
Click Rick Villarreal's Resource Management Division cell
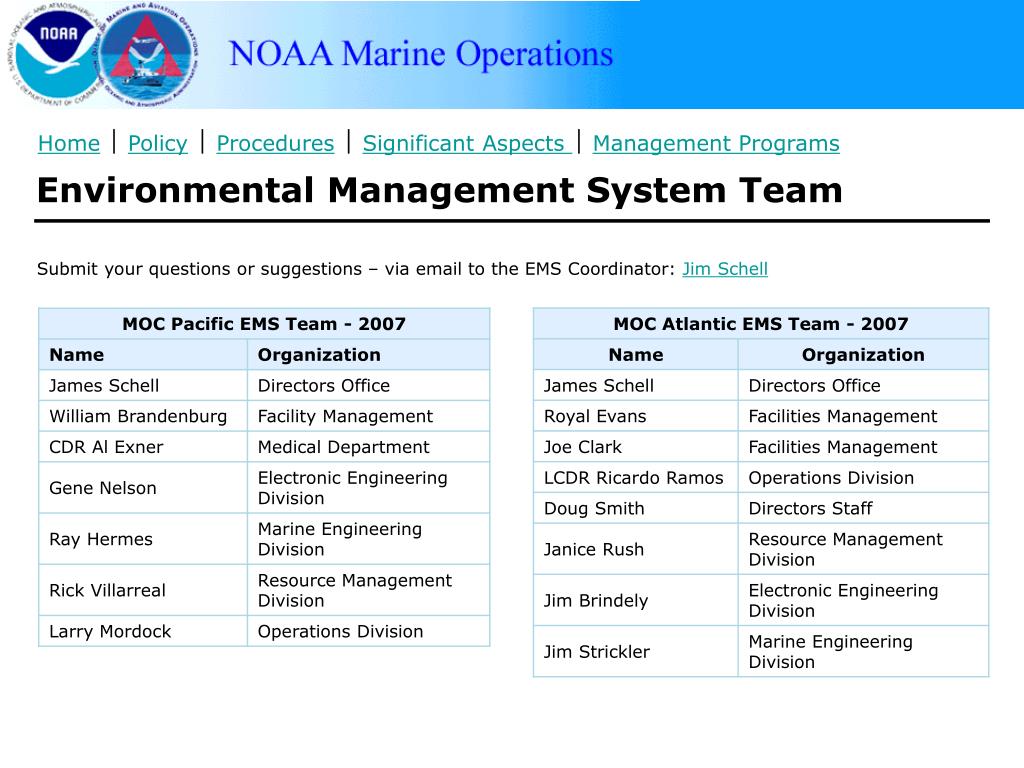tap(368, 590)
